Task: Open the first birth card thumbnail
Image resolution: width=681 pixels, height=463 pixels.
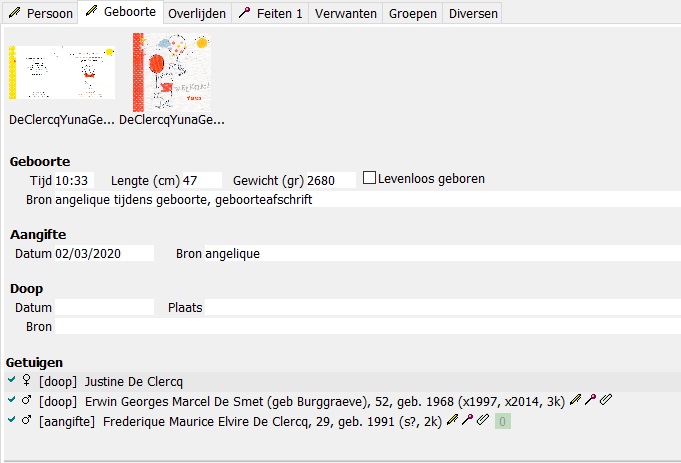Action: coord(62,72)
